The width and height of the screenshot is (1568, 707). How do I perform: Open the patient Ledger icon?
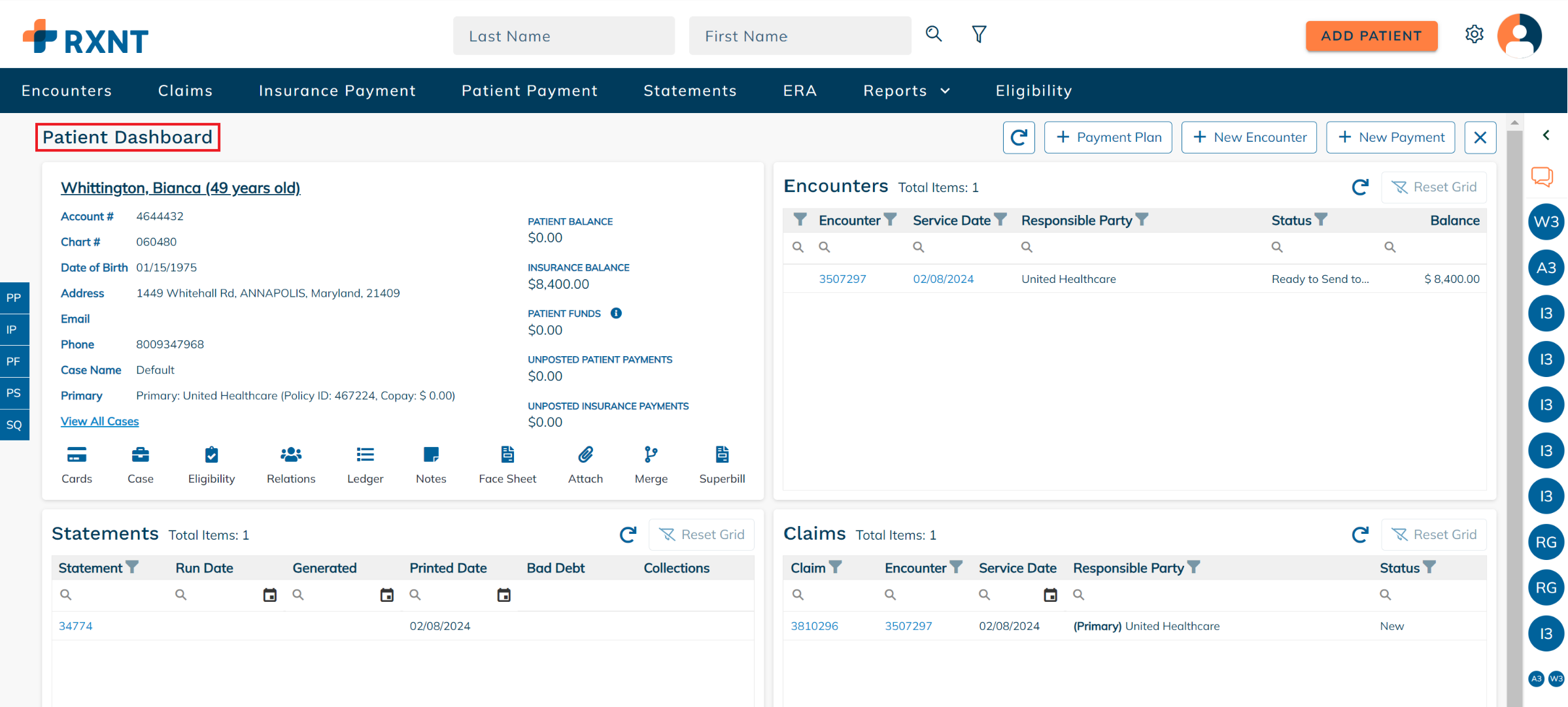pos(365,455)
